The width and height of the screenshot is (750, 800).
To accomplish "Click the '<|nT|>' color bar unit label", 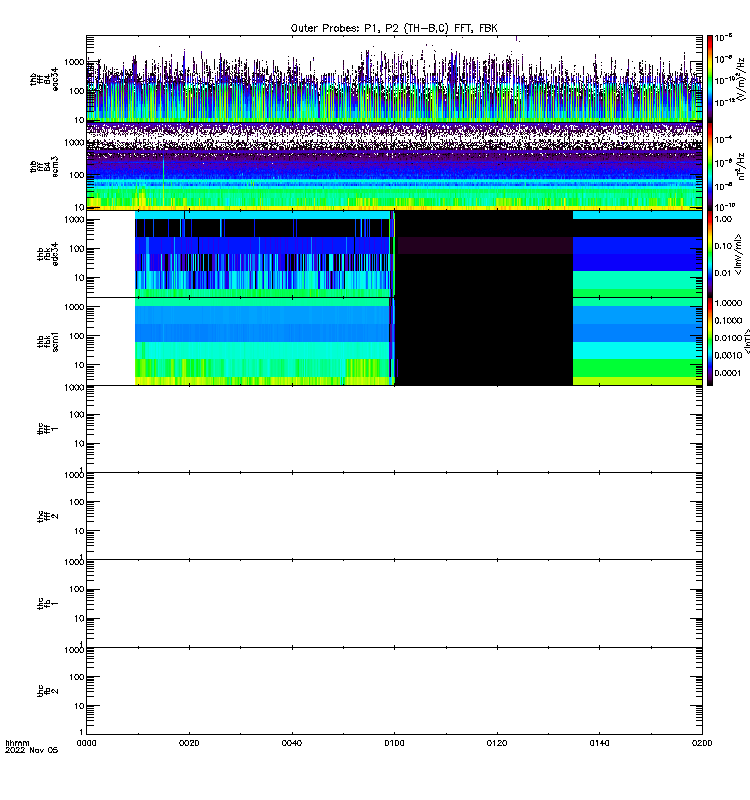I will point(747,341).
